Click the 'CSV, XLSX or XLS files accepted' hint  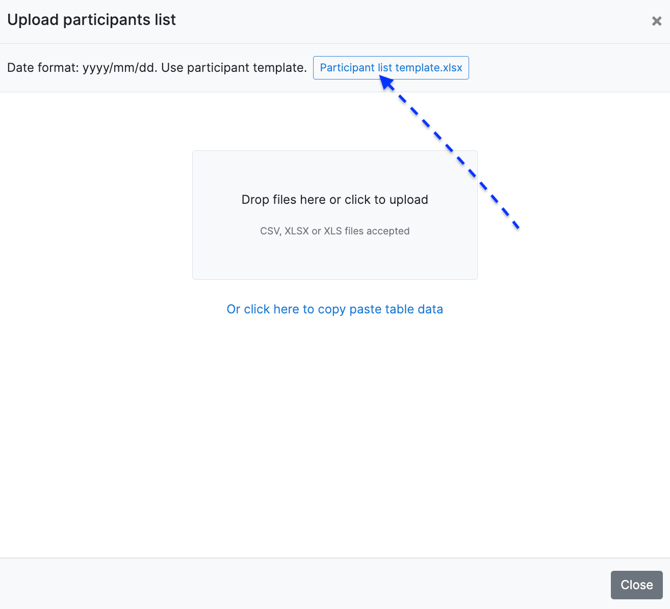335,231
